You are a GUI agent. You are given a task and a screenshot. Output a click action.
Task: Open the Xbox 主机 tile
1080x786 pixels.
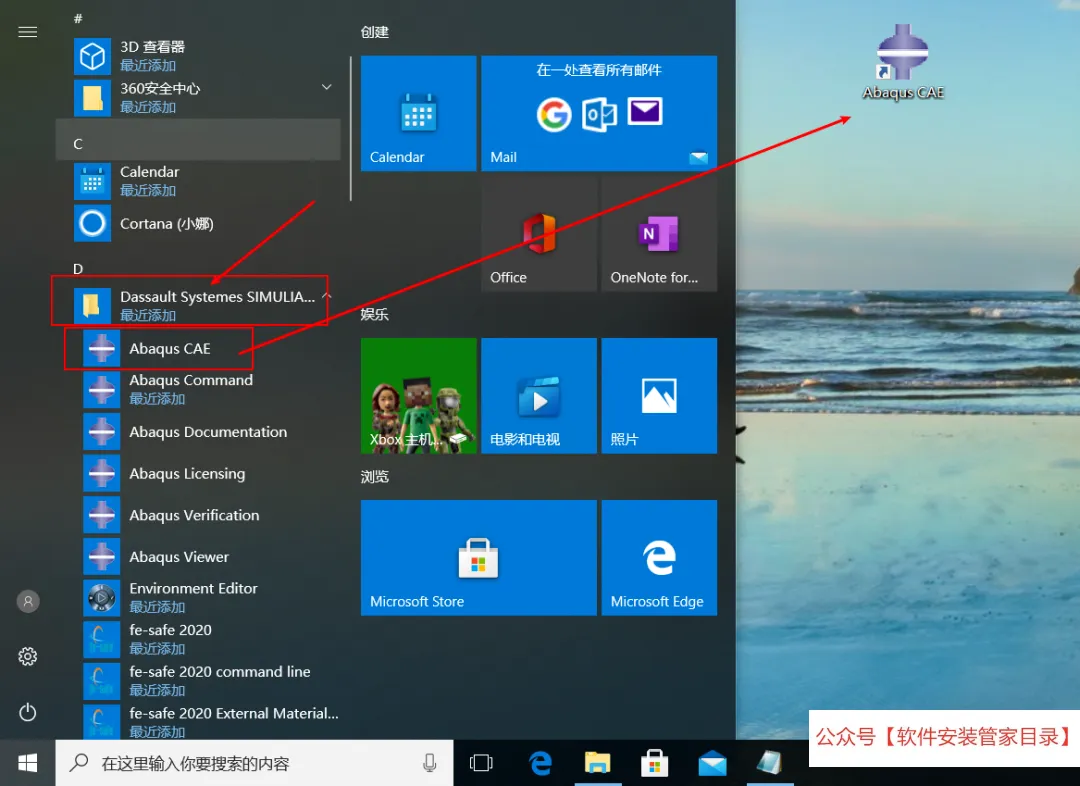pyautogui.click(x=418, y=395)
